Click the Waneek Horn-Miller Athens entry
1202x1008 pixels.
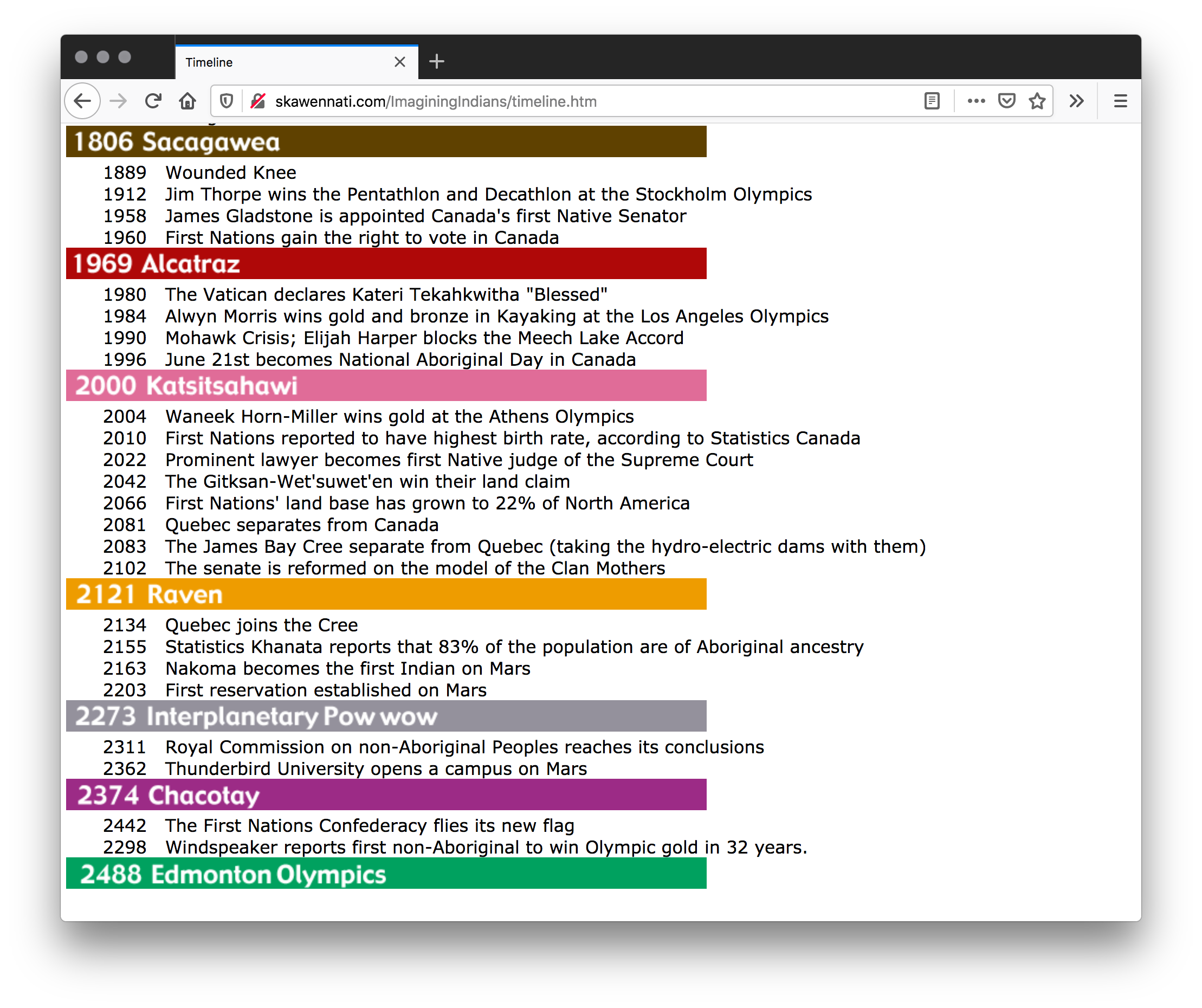(399, 416)
